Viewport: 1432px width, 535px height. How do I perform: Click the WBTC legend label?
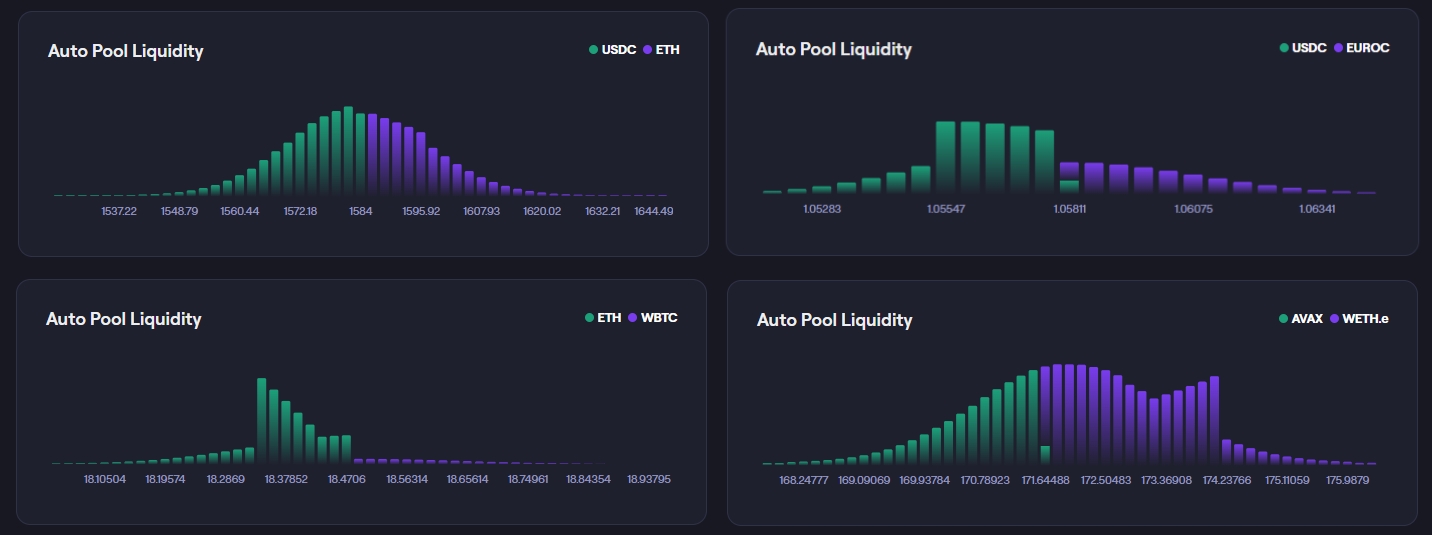click(659, 318)
